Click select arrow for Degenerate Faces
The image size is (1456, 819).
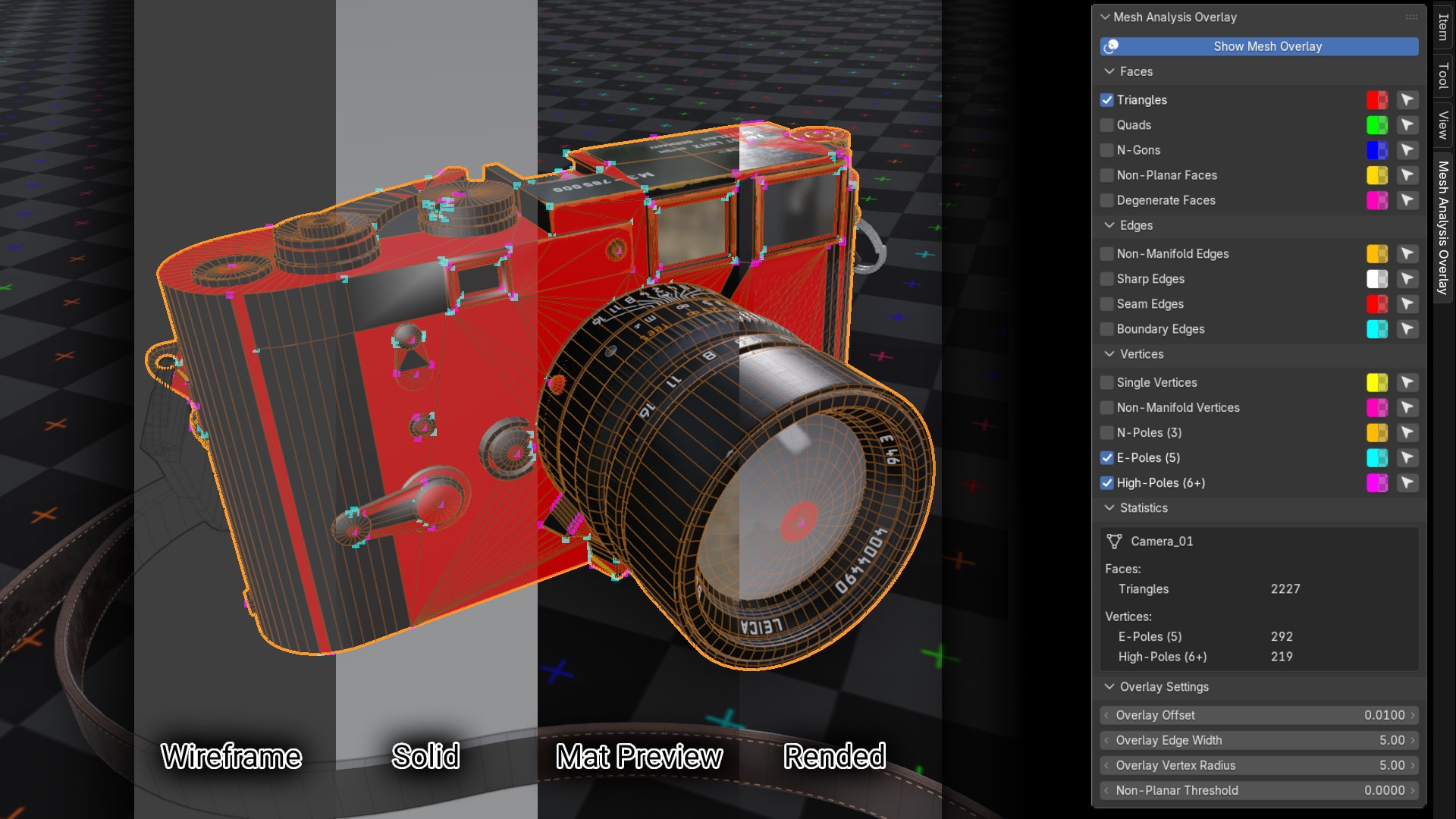1407,200
